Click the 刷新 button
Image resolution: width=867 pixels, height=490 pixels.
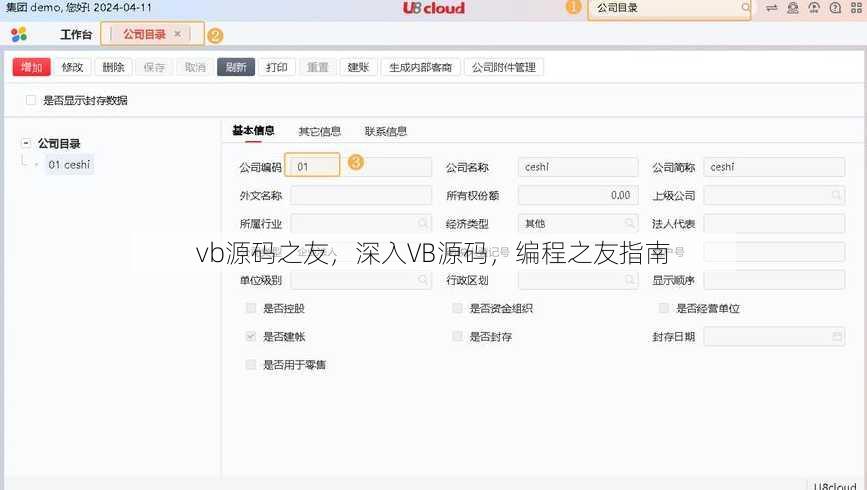point(236,67)
